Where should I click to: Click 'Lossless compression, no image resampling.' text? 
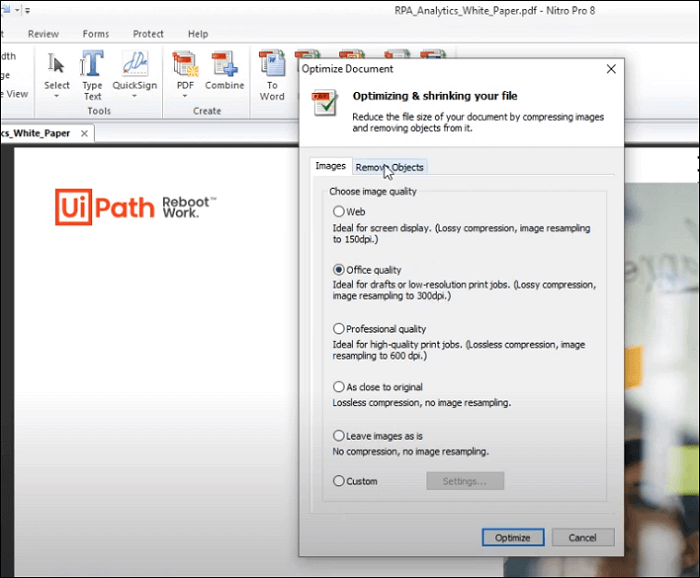(421, 403)
